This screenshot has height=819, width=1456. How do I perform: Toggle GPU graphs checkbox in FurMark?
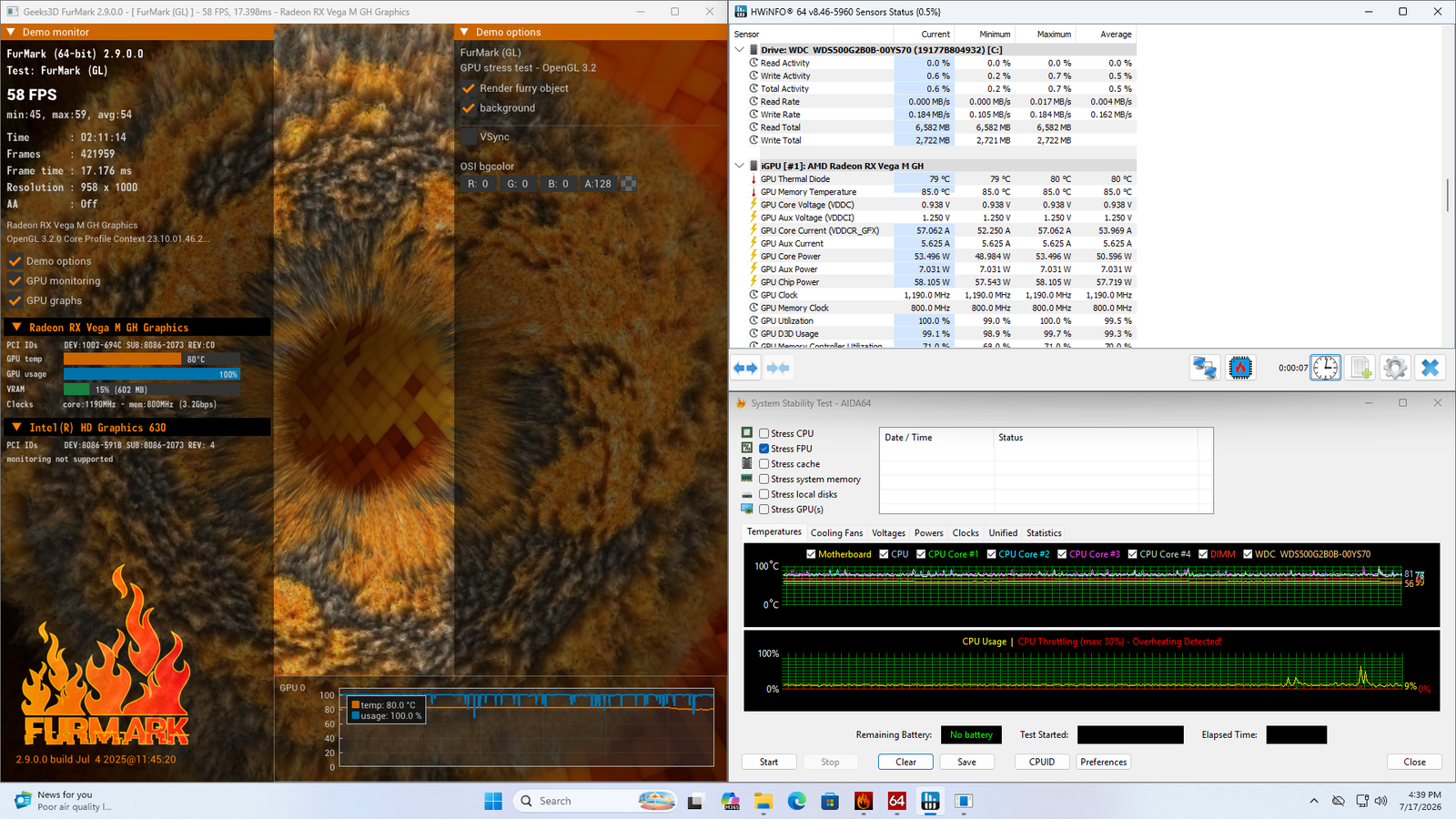tap(15, 301)
